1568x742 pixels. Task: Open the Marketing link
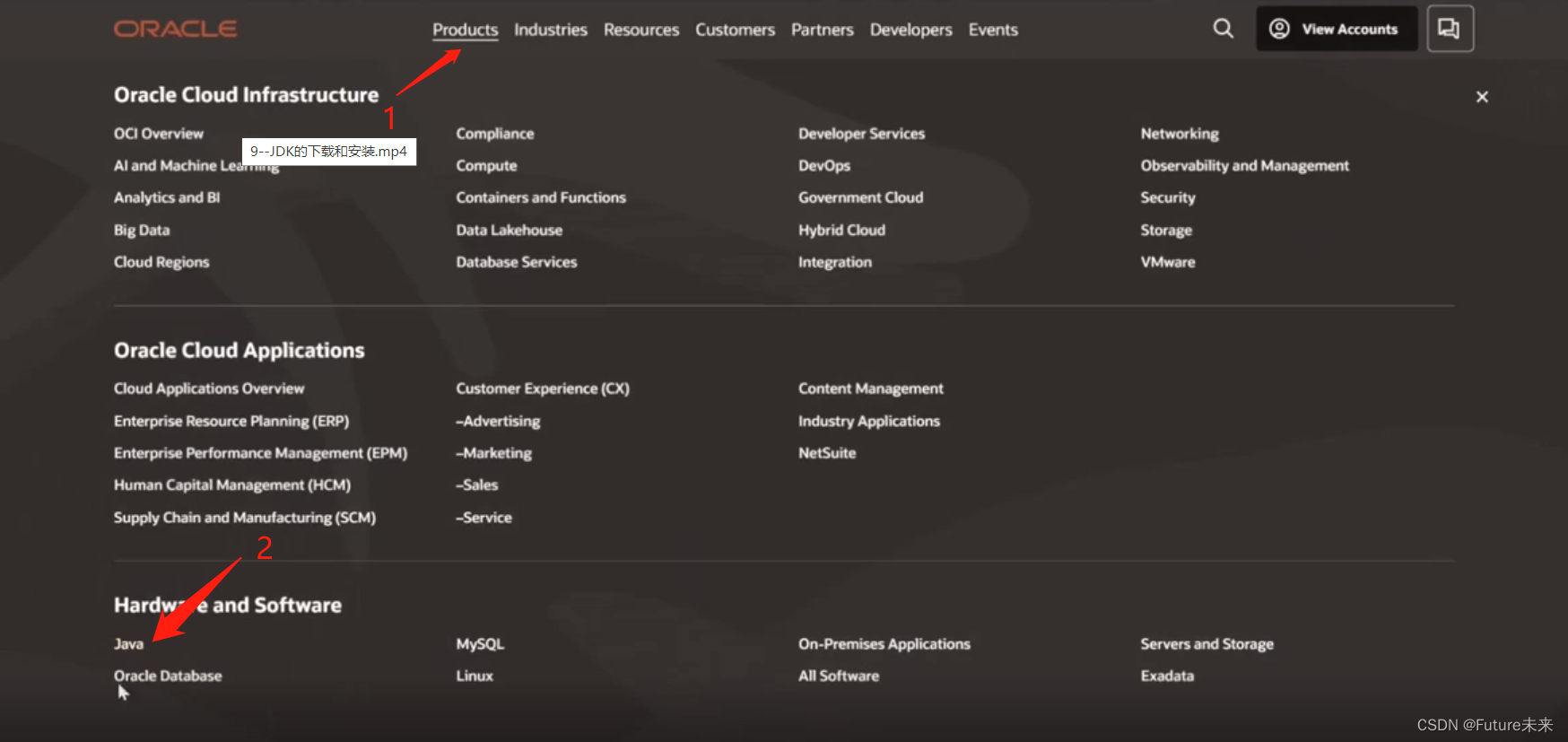pos(493,453)
